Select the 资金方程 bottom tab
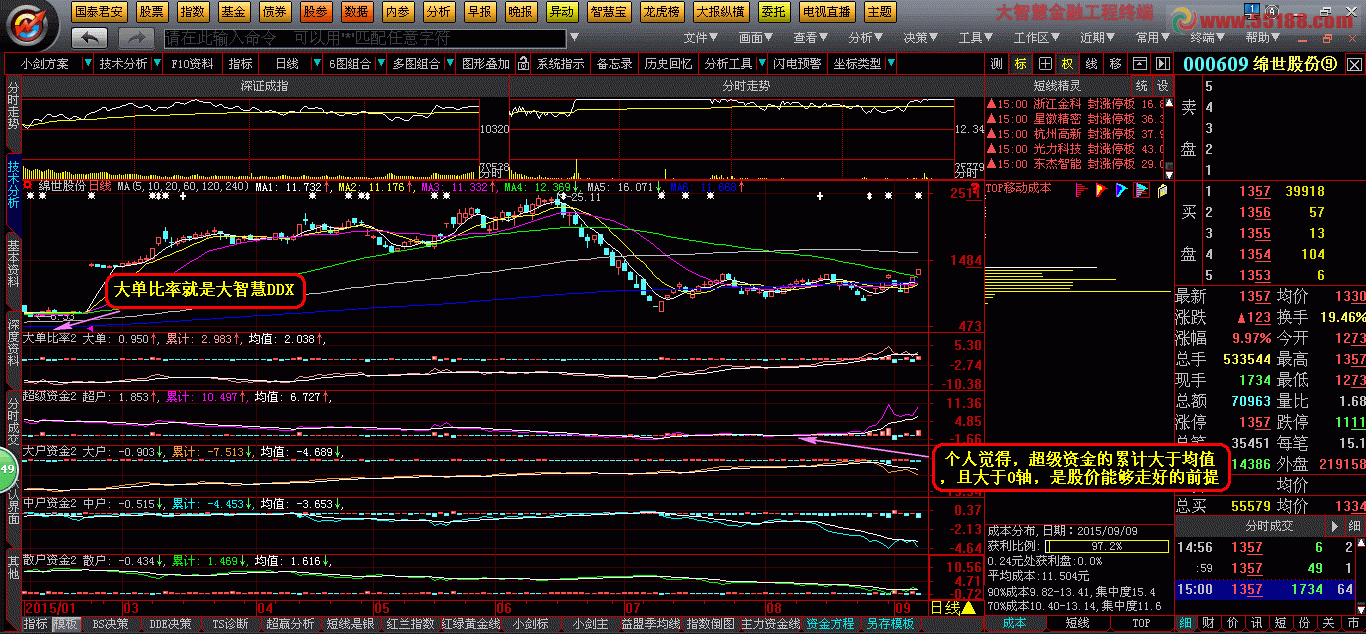The image size is (1366, 634). point(830,624)
